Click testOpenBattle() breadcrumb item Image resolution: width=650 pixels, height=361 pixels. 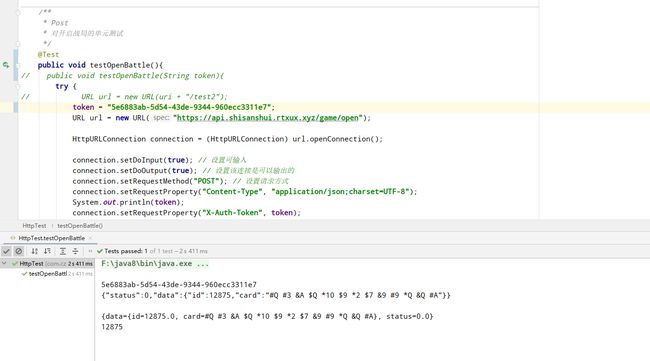(x=80, y=225)
